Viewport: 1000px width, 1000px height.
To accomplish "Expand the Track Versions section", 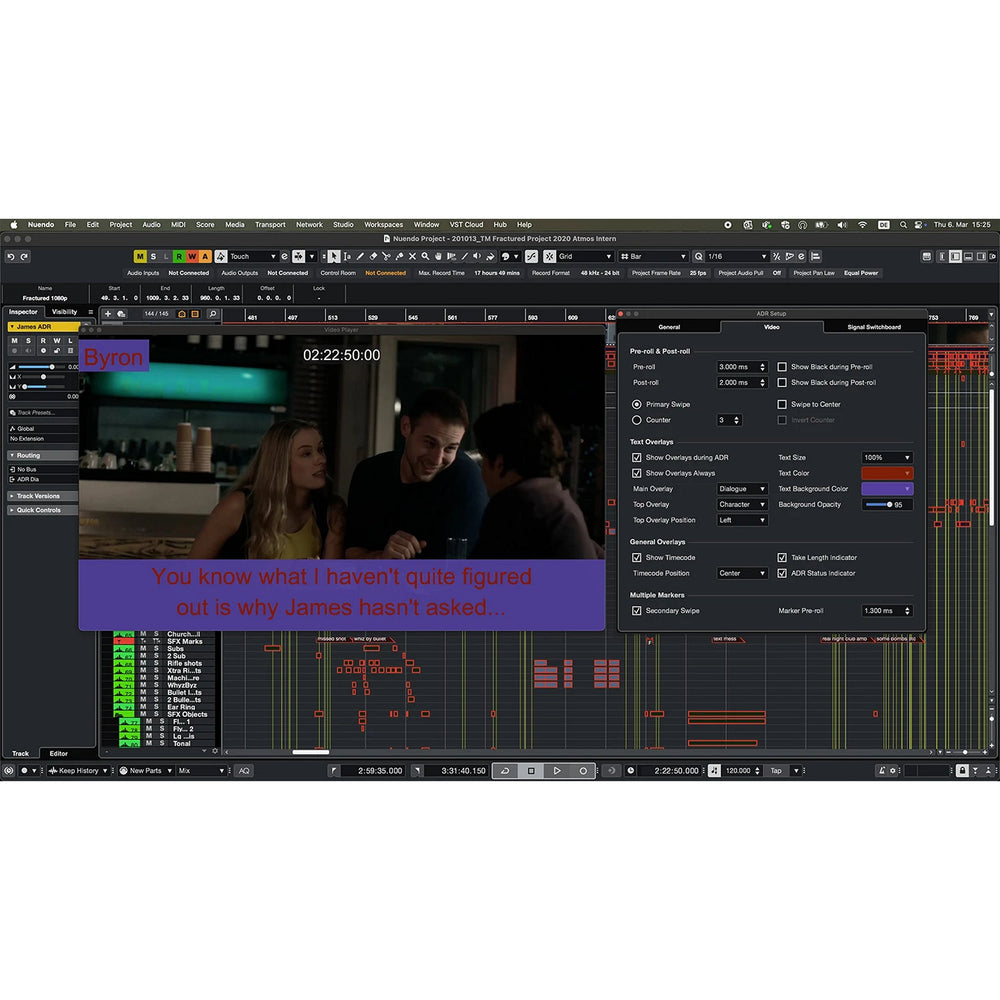I will [x=38, y=496].
